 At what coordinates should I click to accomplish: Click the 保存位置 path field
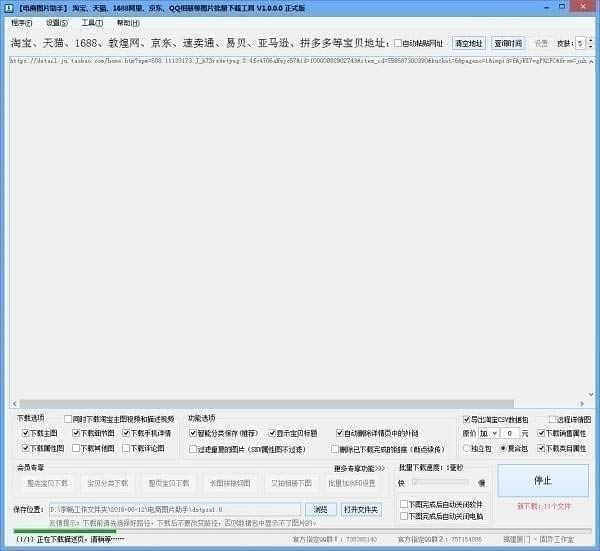click(x=175, y=509)
